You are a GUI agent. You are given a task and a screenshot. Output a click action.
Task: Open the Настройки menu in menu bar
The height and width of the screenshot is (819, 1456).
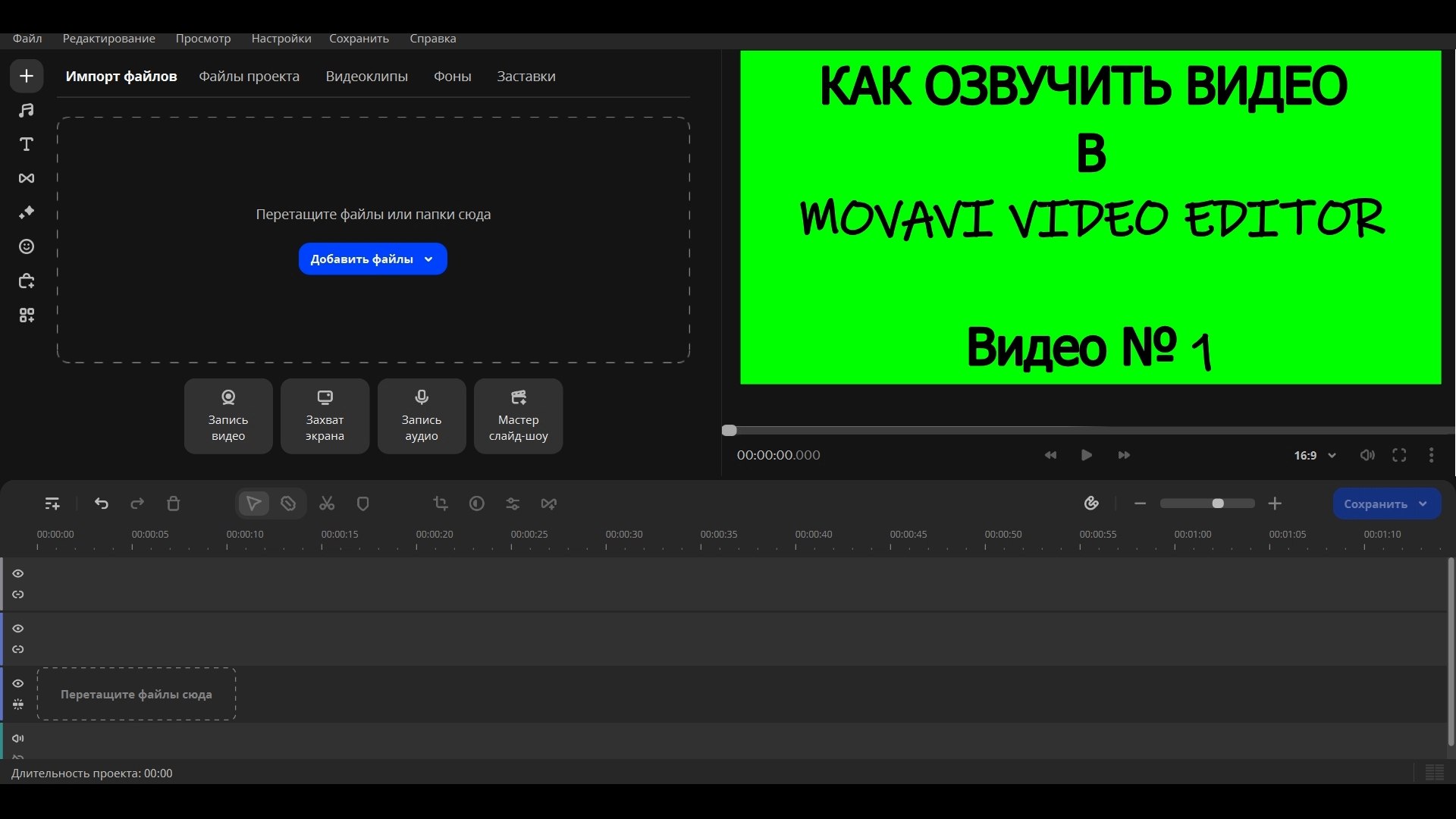281,39
